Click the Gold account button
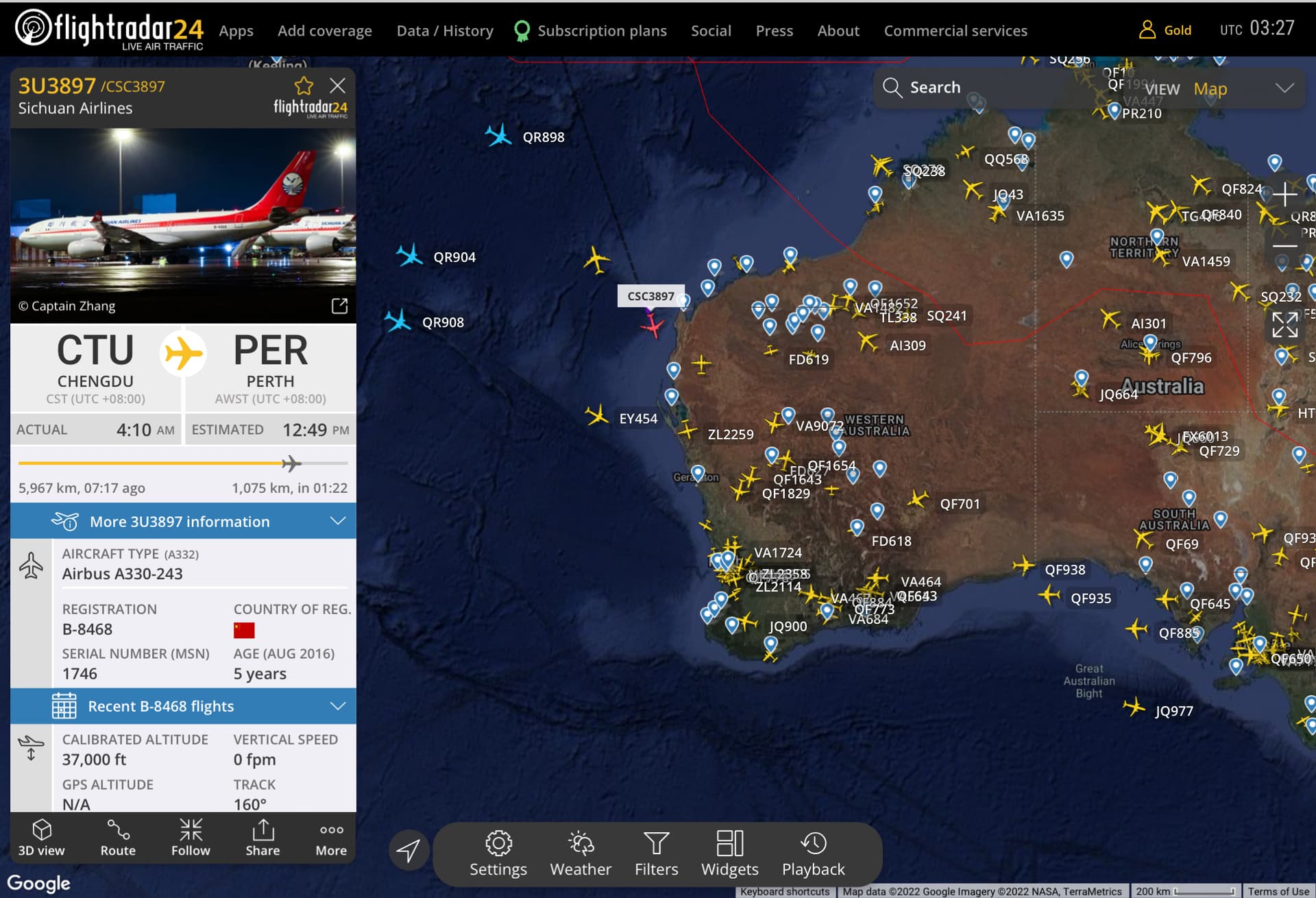Viewport: 1316px width, 898px height. pos(1165,30)
